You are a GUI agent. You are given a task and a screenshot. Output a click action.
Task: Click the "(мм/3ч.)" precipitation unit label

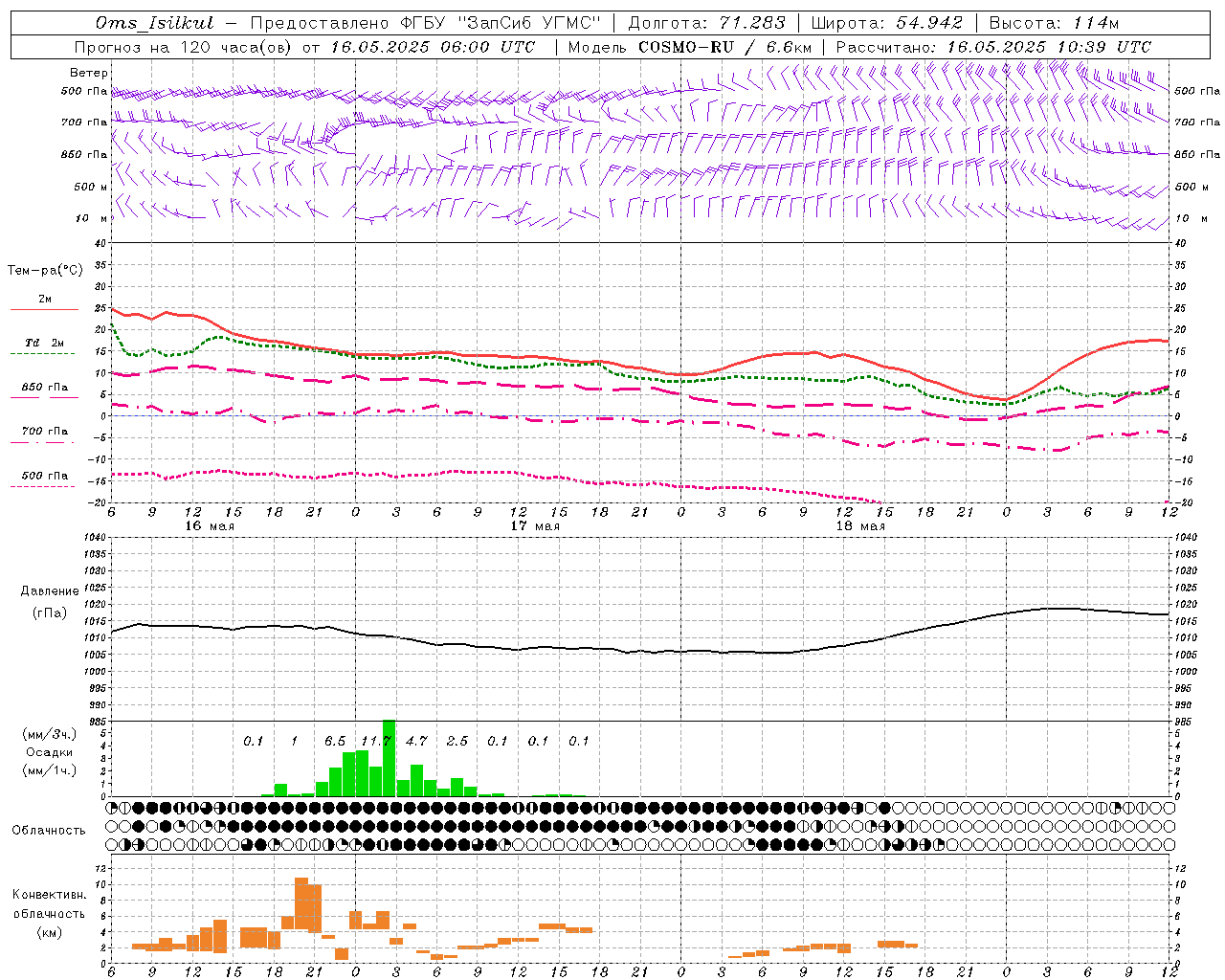pyautogui.click(x=49, y=734)
